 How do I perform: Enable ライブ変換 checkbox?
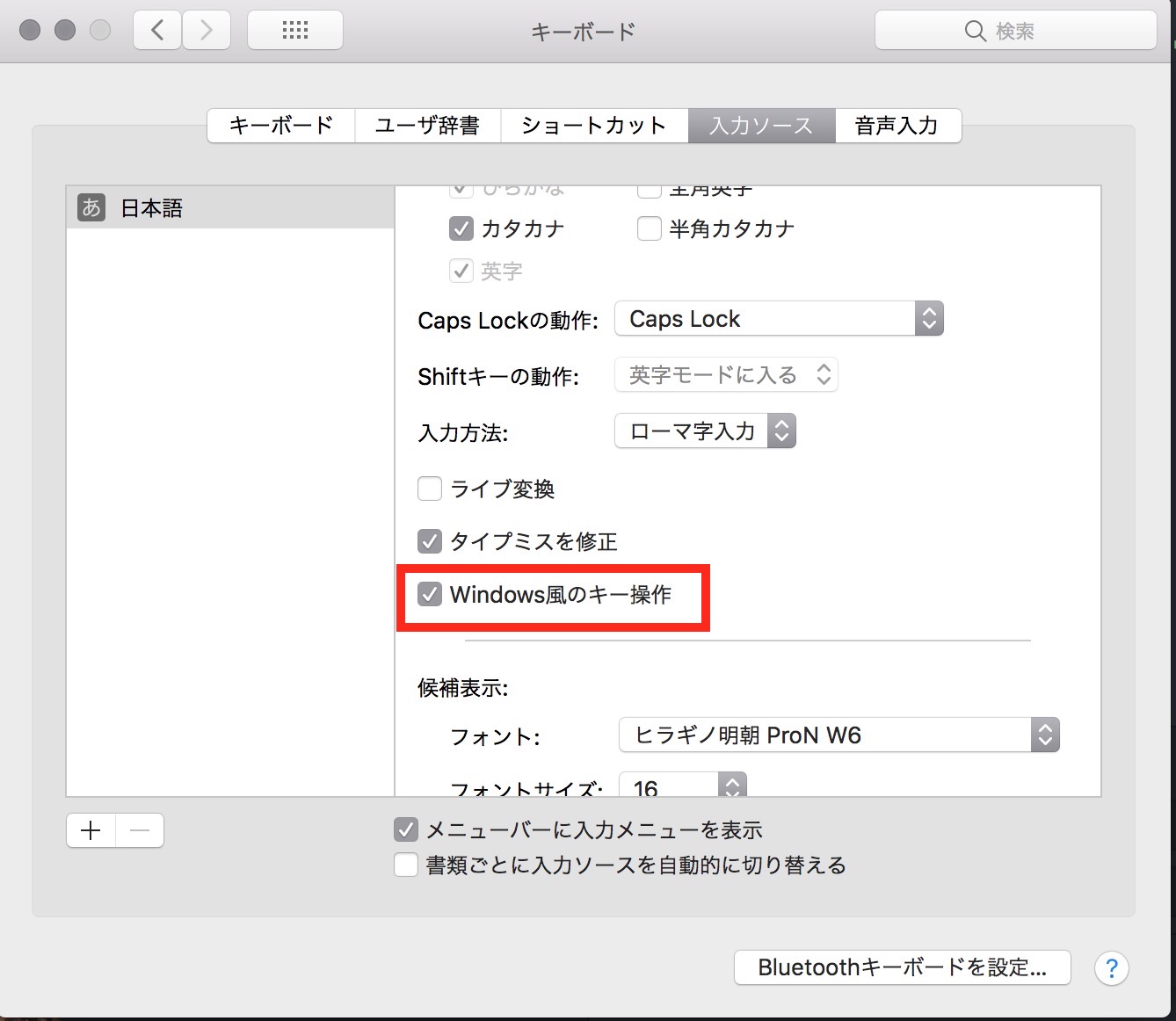[430, 489]
